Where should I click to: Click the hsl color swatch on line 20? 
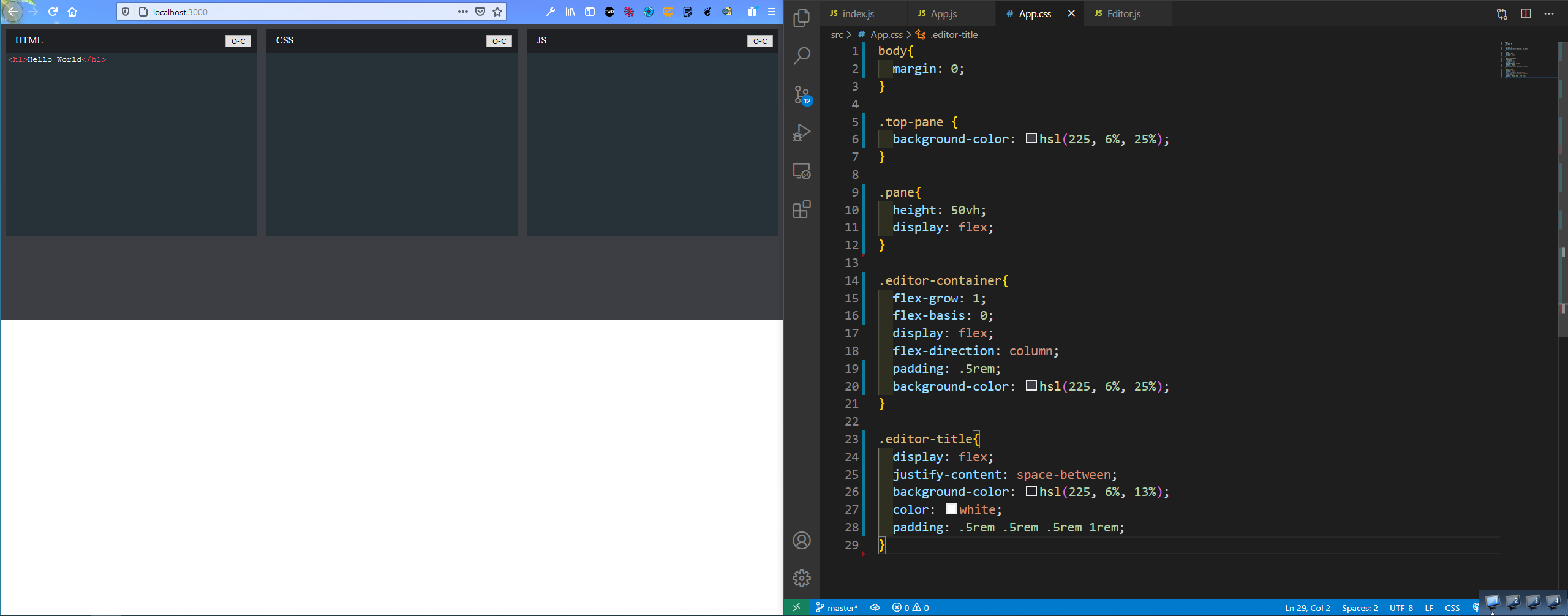tap(1031, 386)
